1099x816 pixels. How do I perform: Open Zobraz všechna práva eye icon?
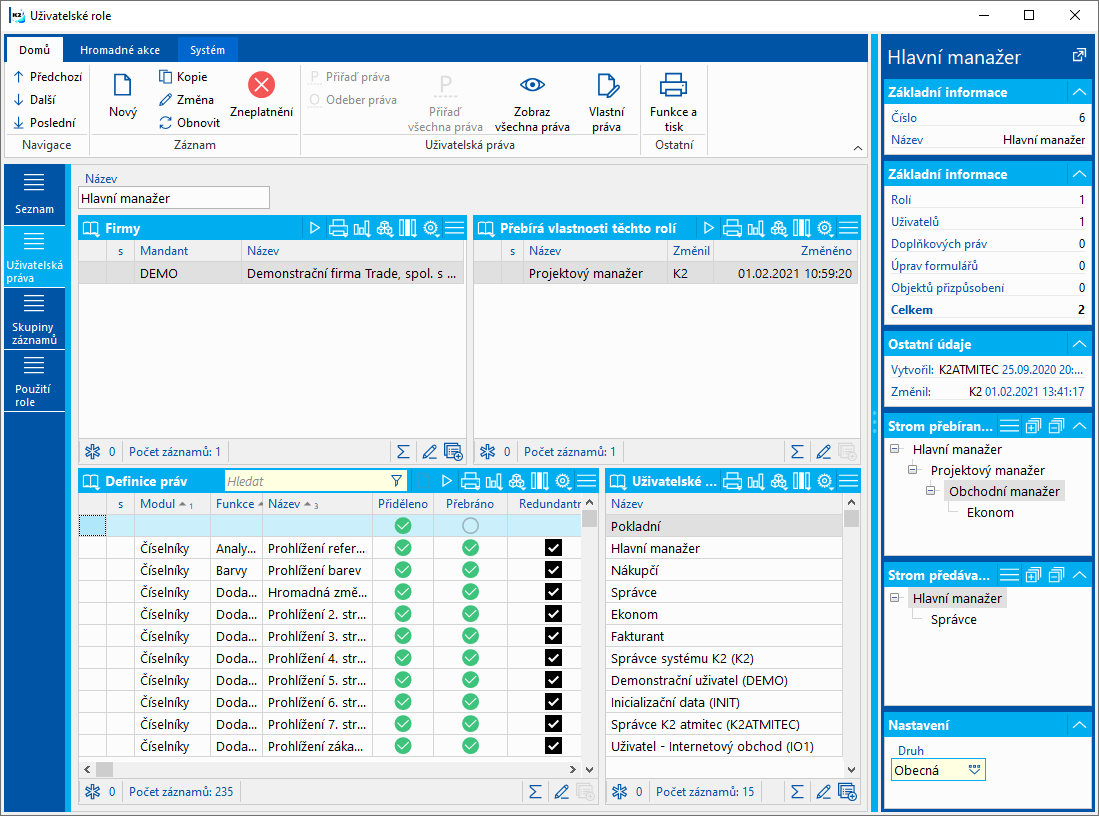coord(532,86)
